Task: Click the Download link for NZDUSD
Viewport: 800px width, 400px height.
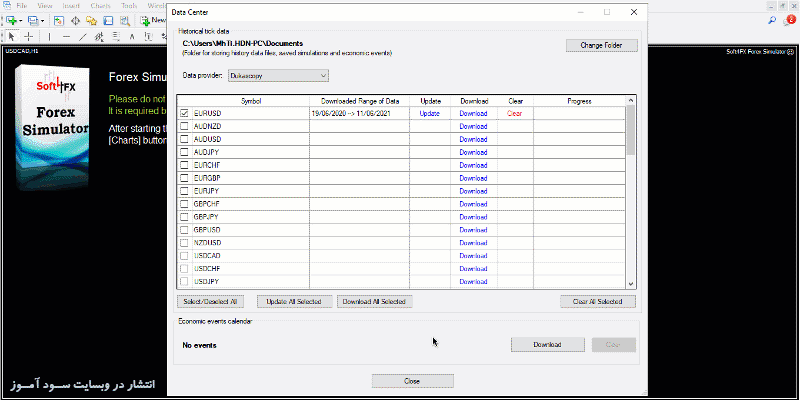Action: click(x=473, y=243)
